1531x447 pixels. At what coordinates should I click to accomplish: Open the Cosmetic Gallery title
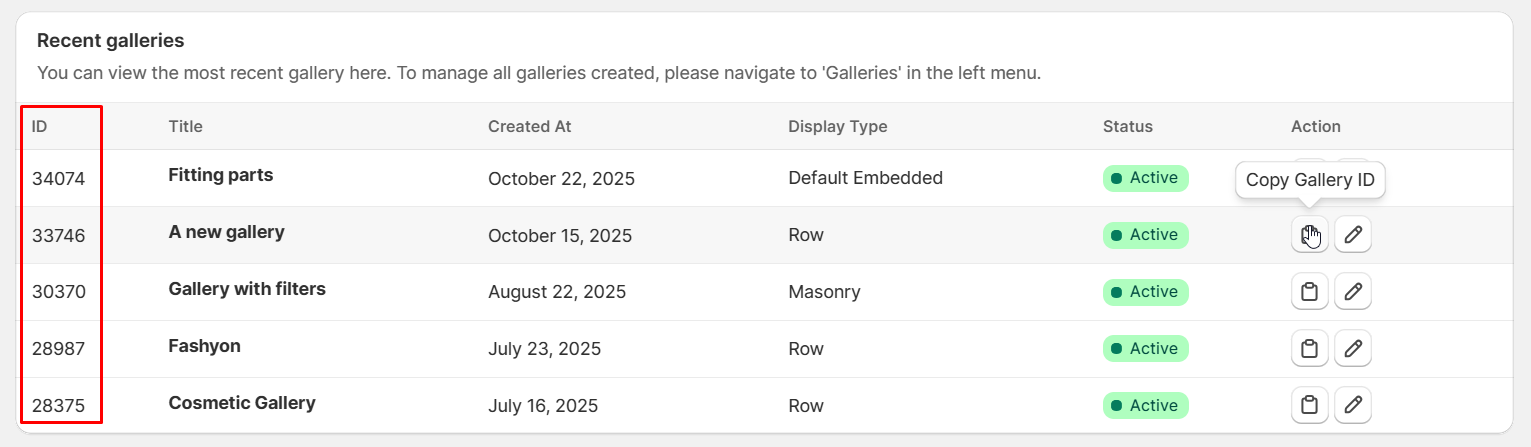pyautogui.click(x=242, y=403)
